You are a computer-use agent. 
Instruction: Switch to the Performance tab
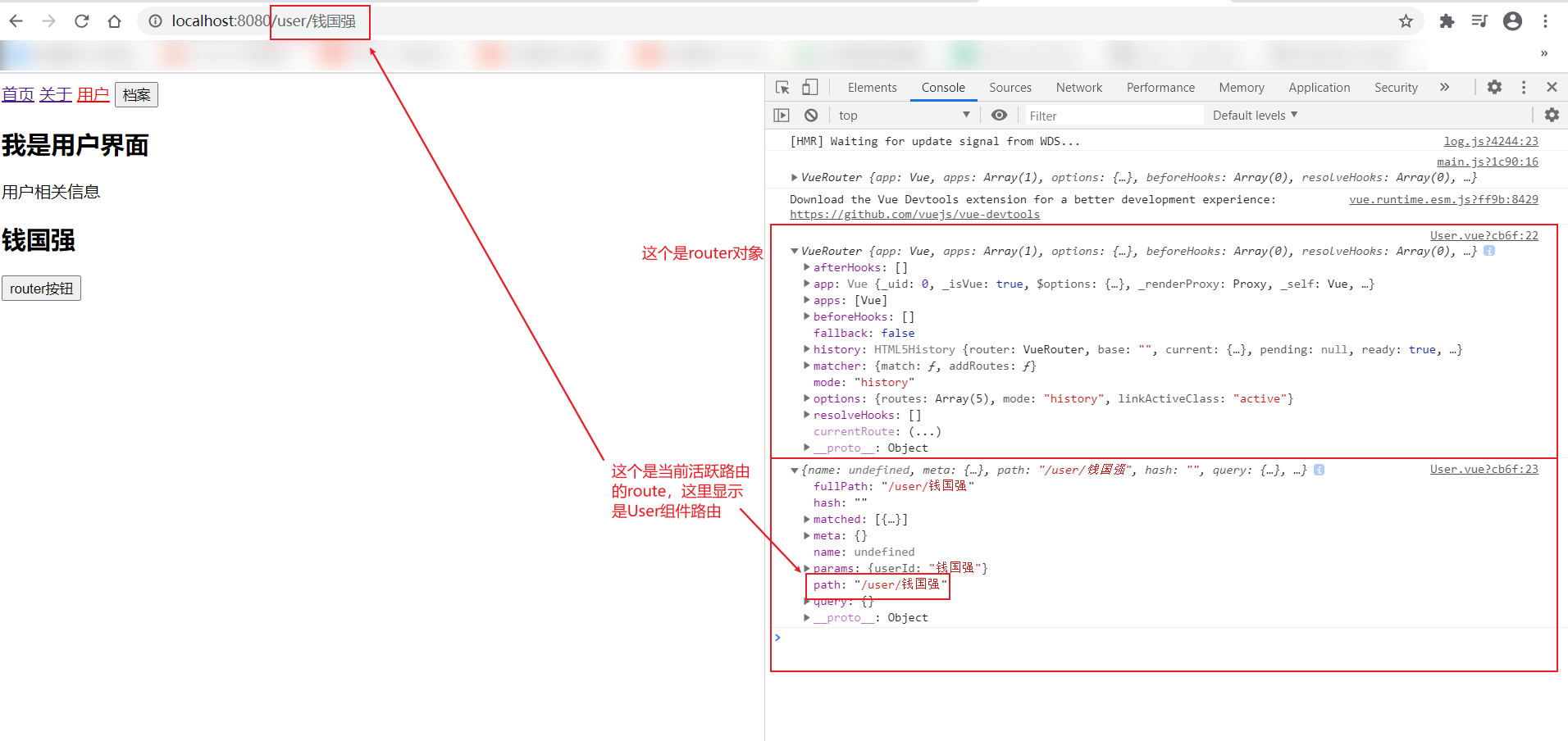pyautogui.click(x=1160, y=88)
